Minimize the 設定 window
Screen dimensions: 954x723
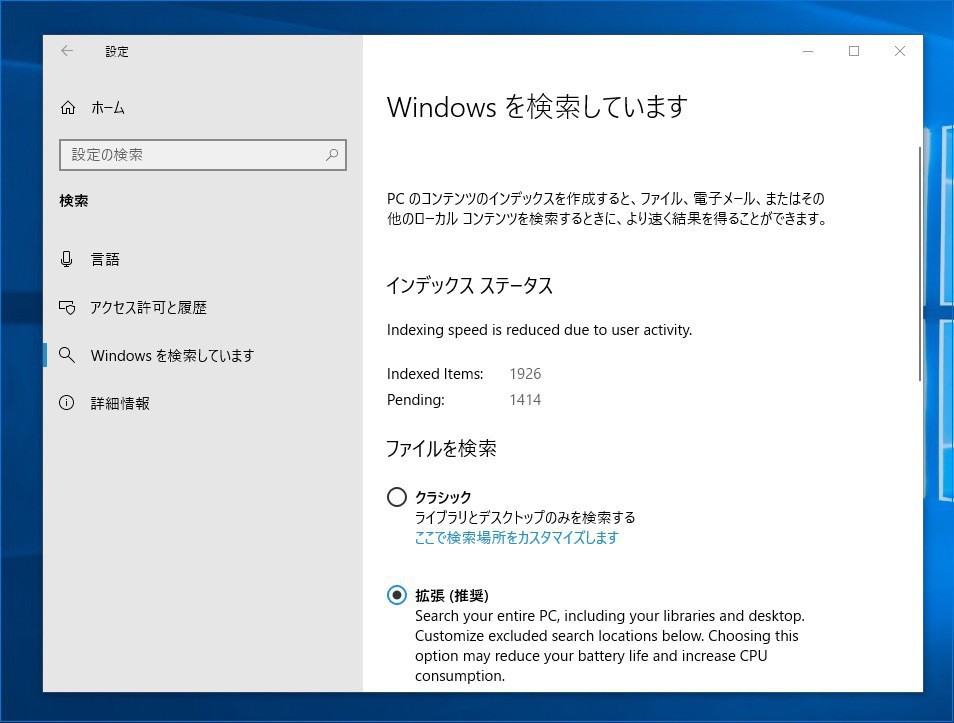808,51
